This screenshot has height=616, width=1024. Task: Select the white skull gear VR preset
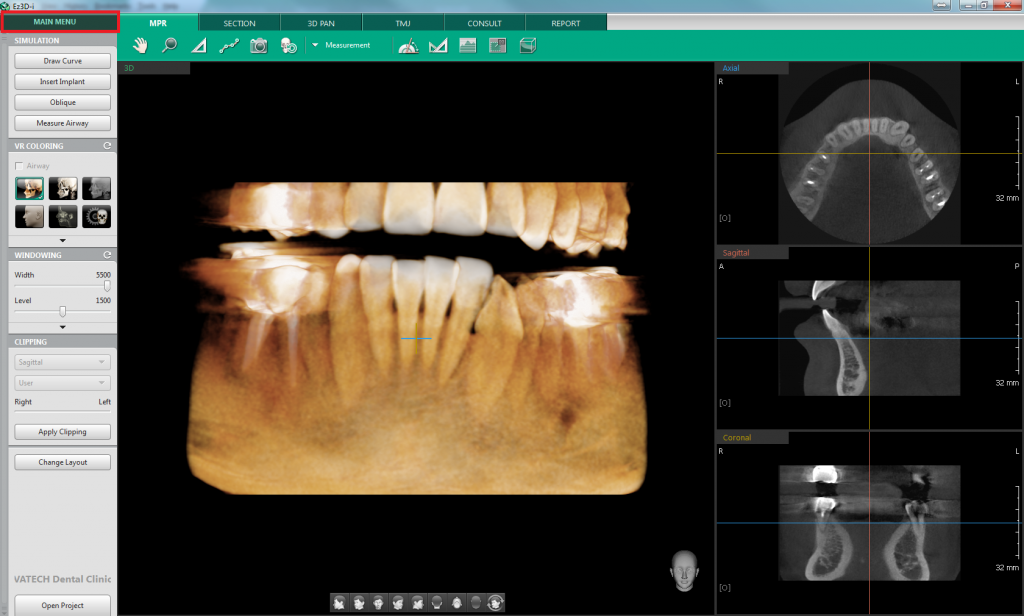tap(97, 215)
